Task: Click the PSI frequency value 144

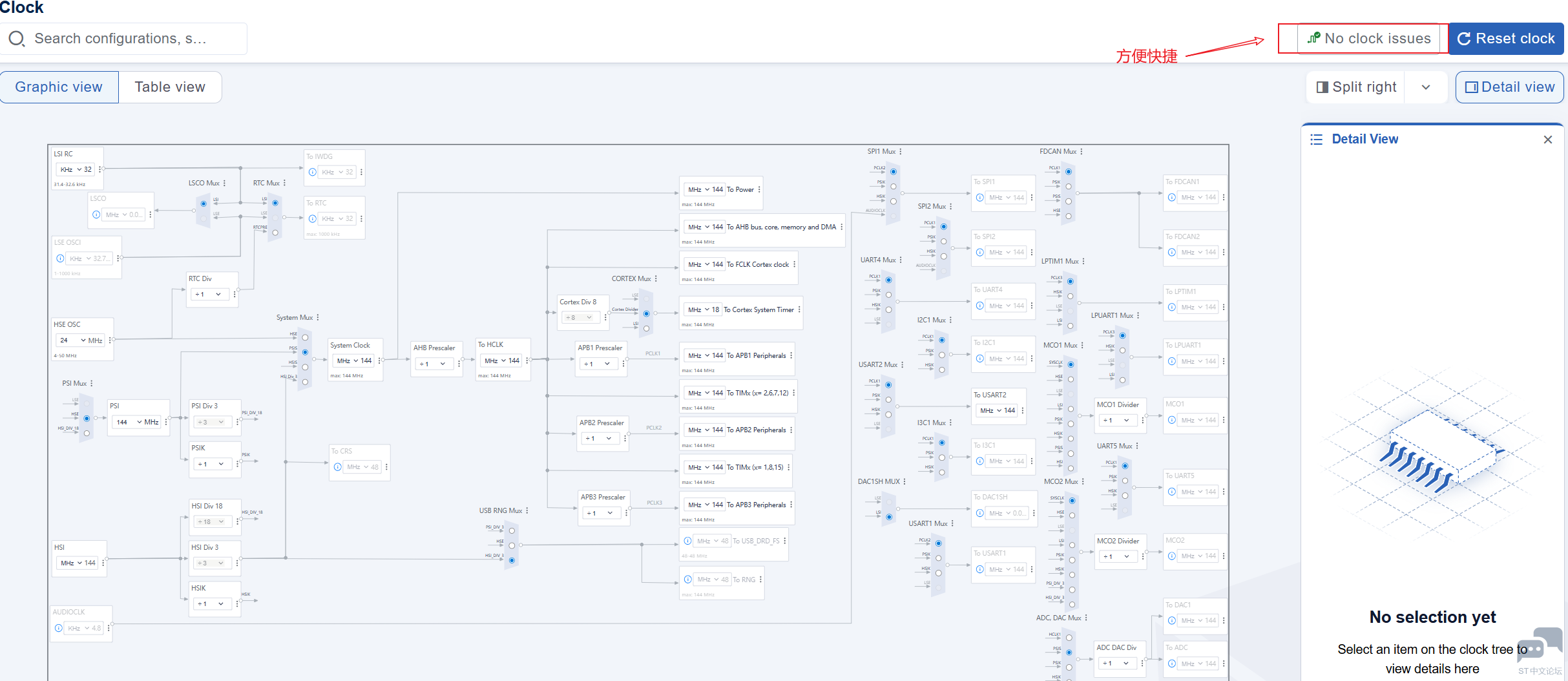Action: point(122,422)
